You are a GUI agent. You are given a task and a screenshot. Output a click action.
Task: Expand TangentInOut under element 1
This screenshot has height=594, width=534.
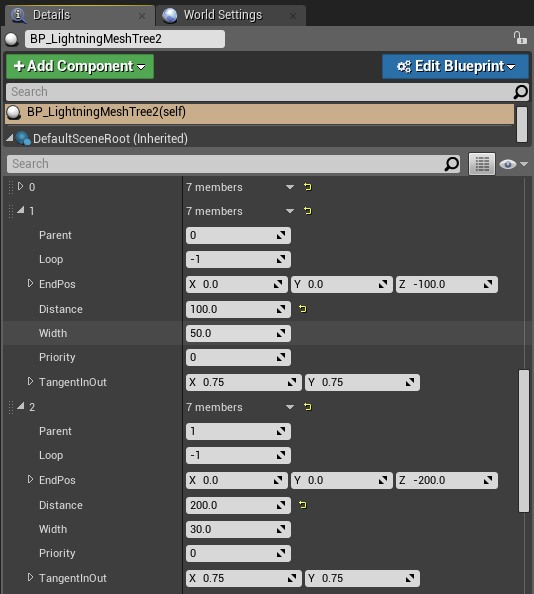click(x=30, y=381)
